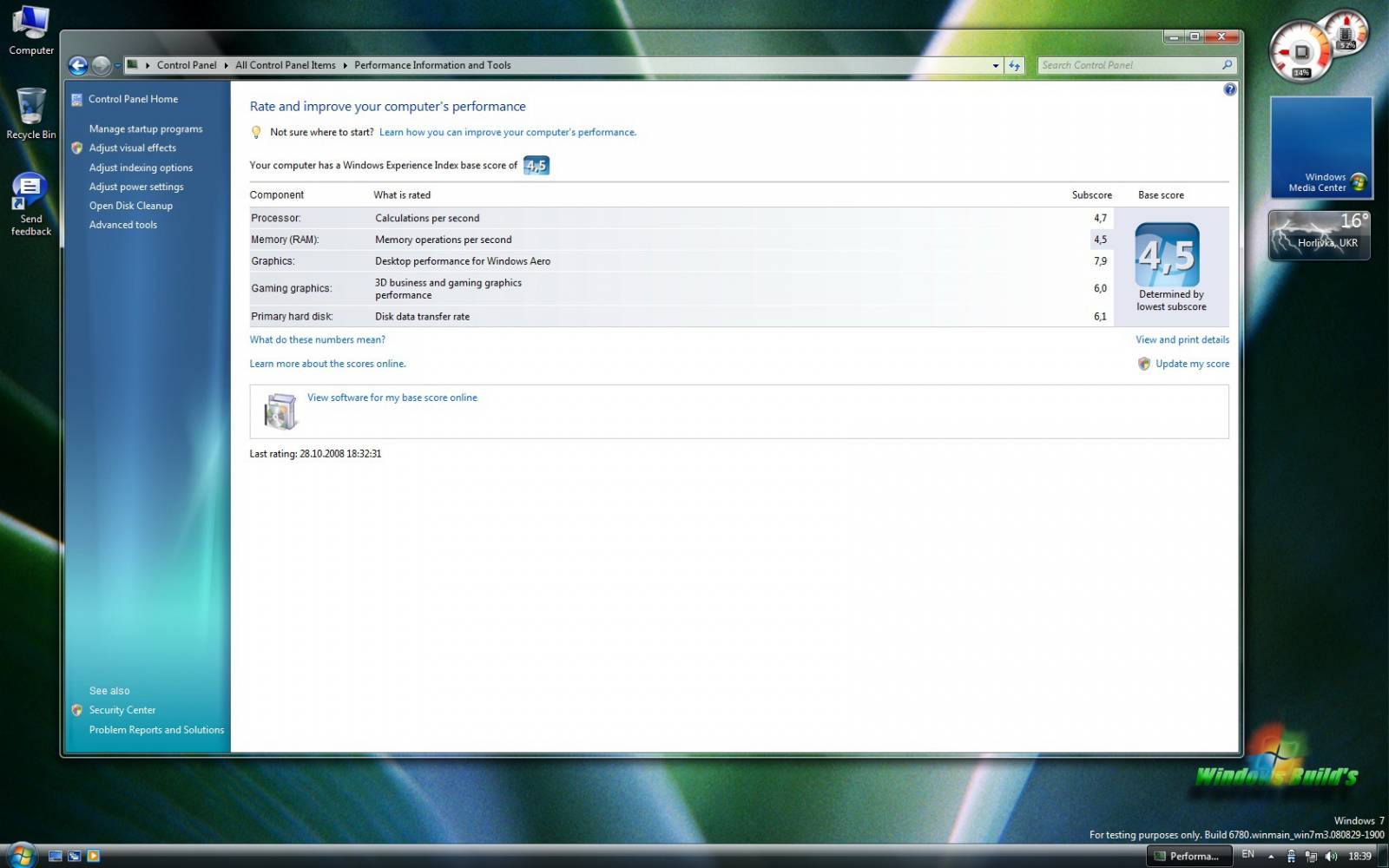The height and width of the screenshot is (868, 1389).
Task: Click Update my score
Action: coord(1192,364)
